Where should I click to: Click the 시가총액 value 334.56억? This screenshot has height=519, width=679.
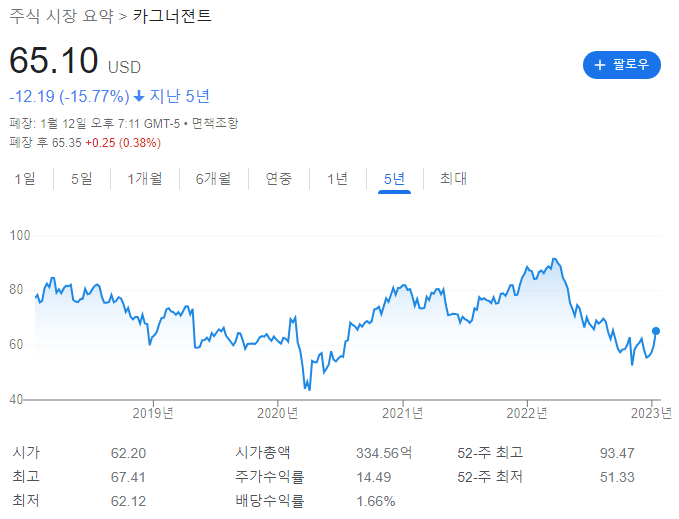coord(384,453)
